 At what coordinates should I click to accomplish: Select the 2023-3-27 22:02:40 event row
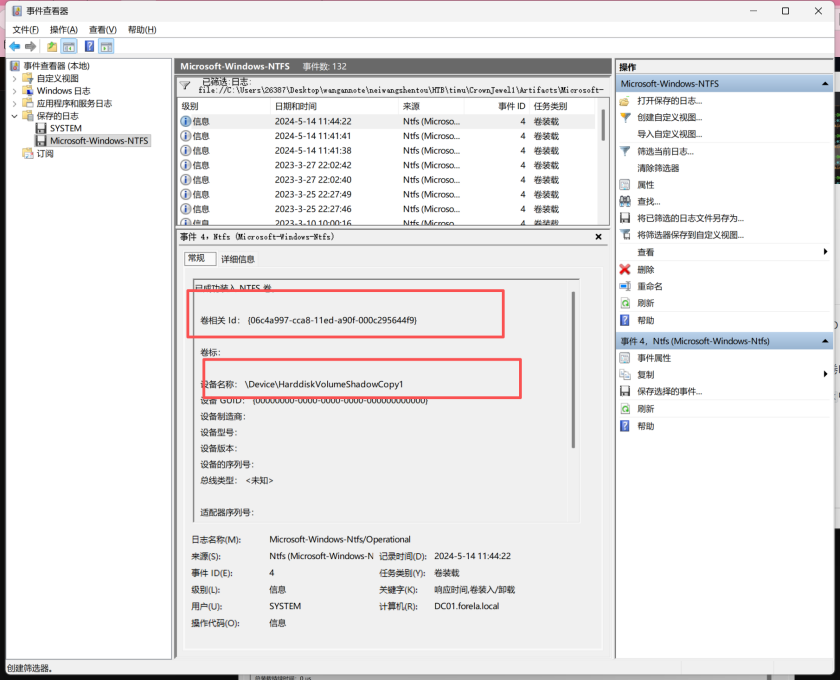387,179
